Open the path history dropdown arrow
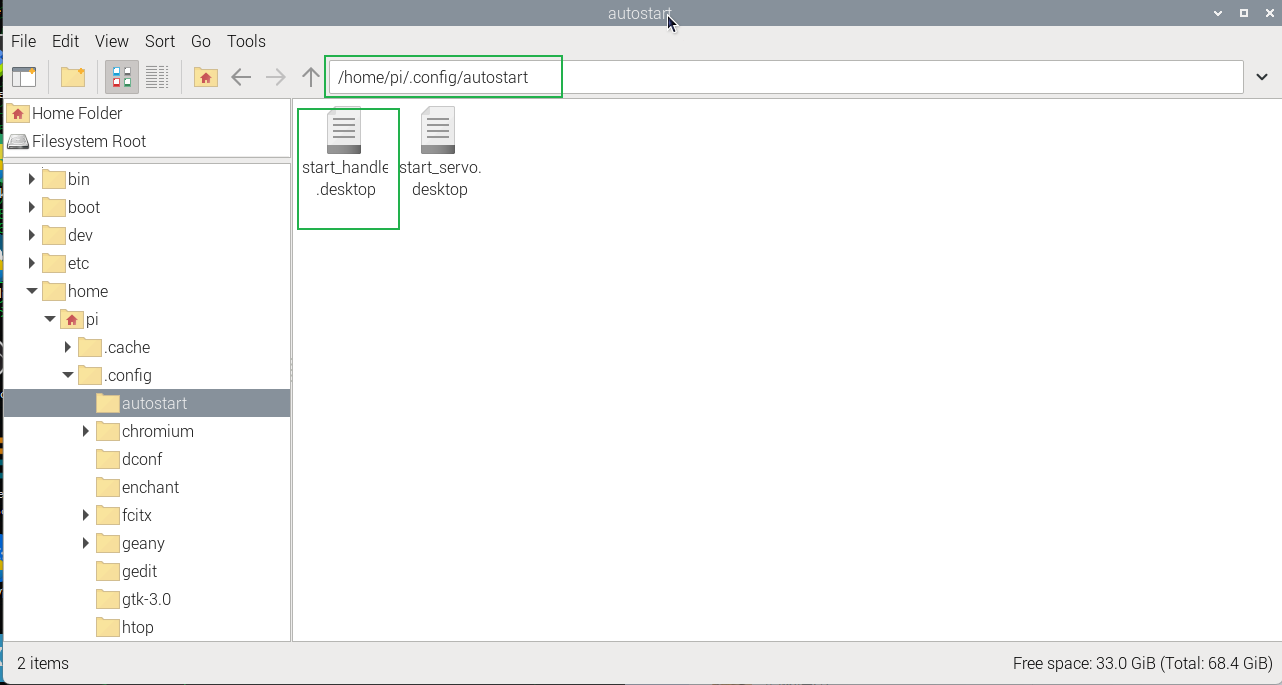Screen dimensions: 1282x685 (x=1262, y=77)
